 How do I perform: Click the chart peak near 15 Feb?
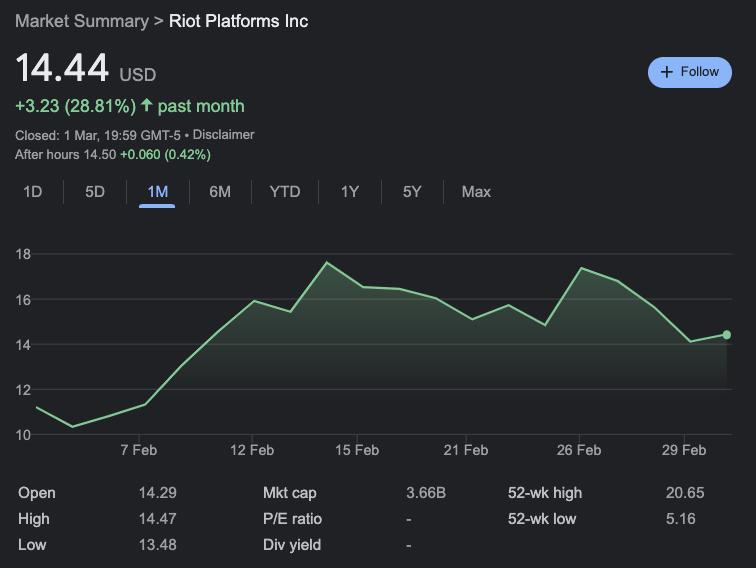point(327,262)
